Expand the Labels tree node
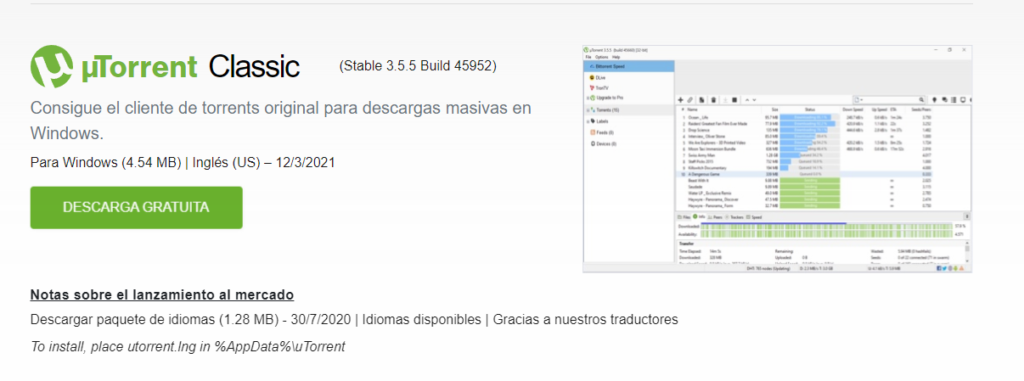This screenshot has height=381, width=1024. 587,122
